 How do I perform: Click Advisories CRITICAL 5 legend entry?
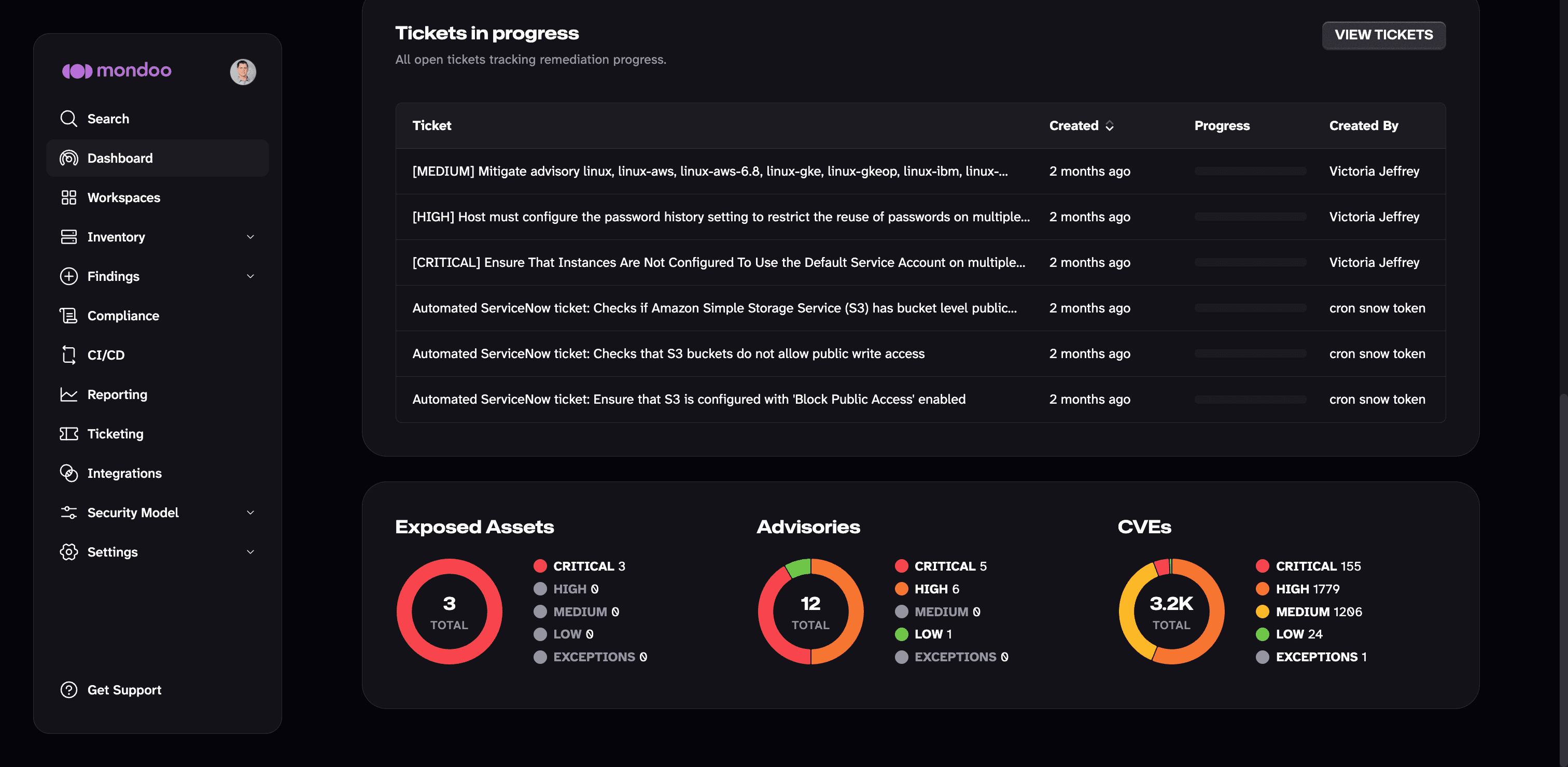(941, 566)
